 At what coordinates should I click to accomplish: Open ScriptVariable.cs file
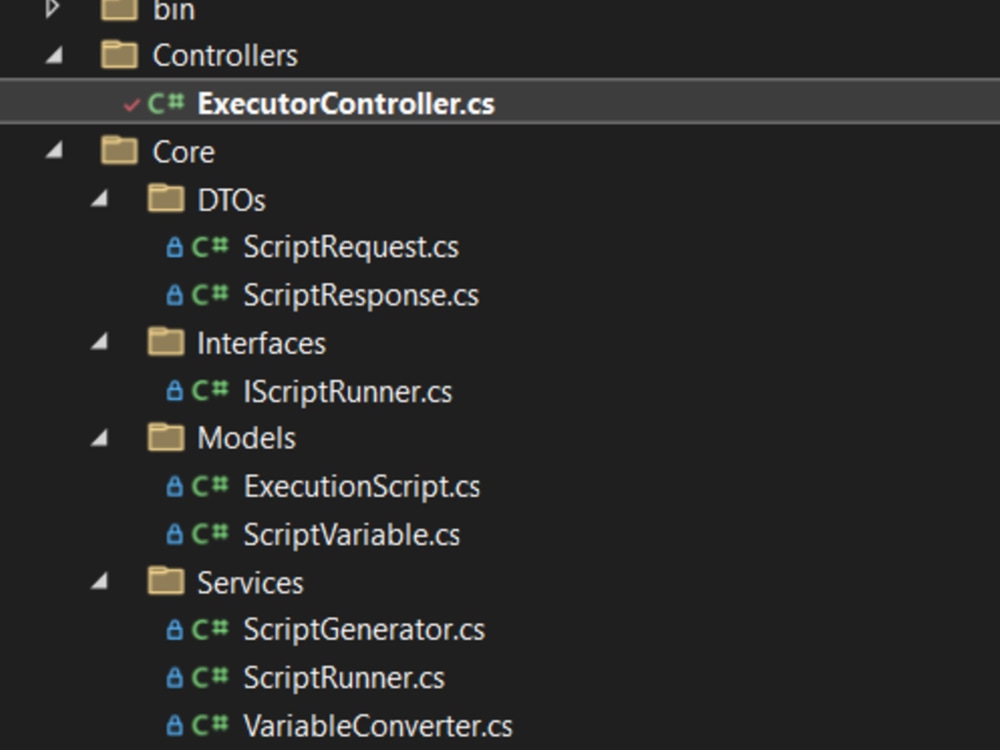[x=351, y=534]
